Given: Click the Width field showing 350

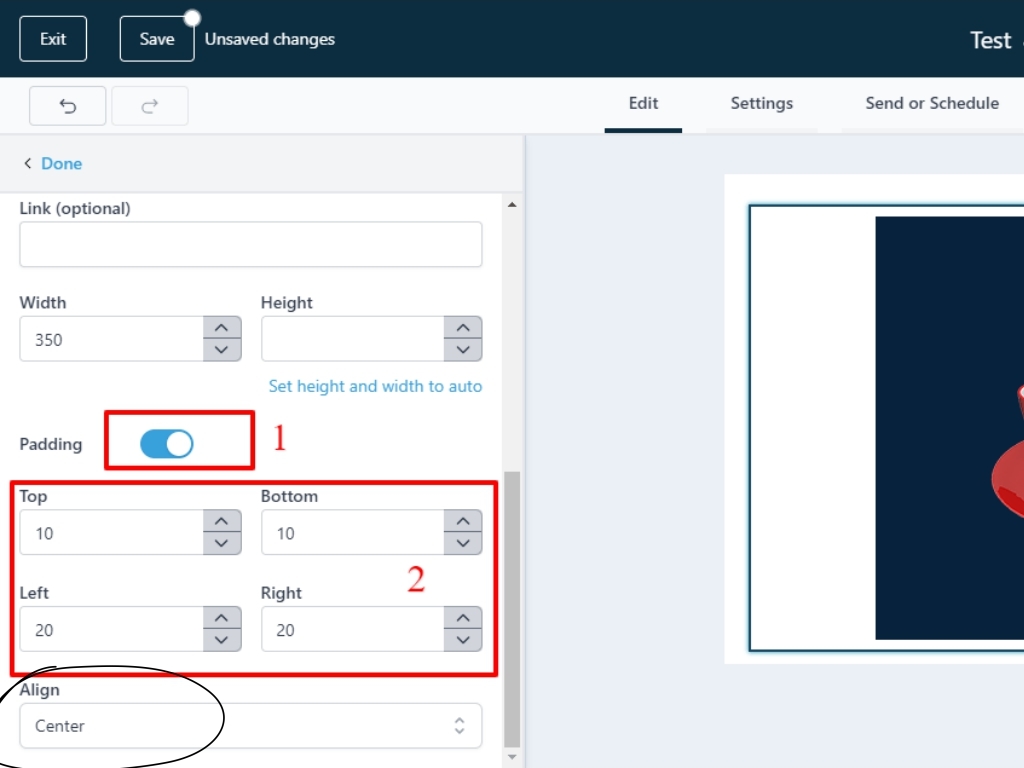Looking at the screenshot, I should click(x=112, y=339).
